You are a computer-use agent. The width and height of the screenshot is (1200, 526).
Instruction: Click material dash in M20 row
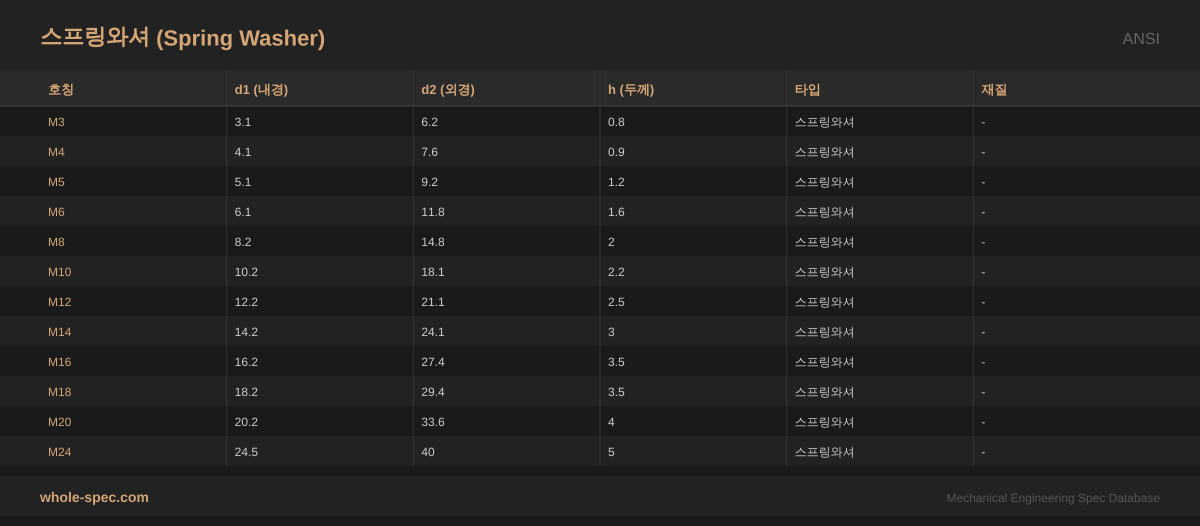(983, 422)
